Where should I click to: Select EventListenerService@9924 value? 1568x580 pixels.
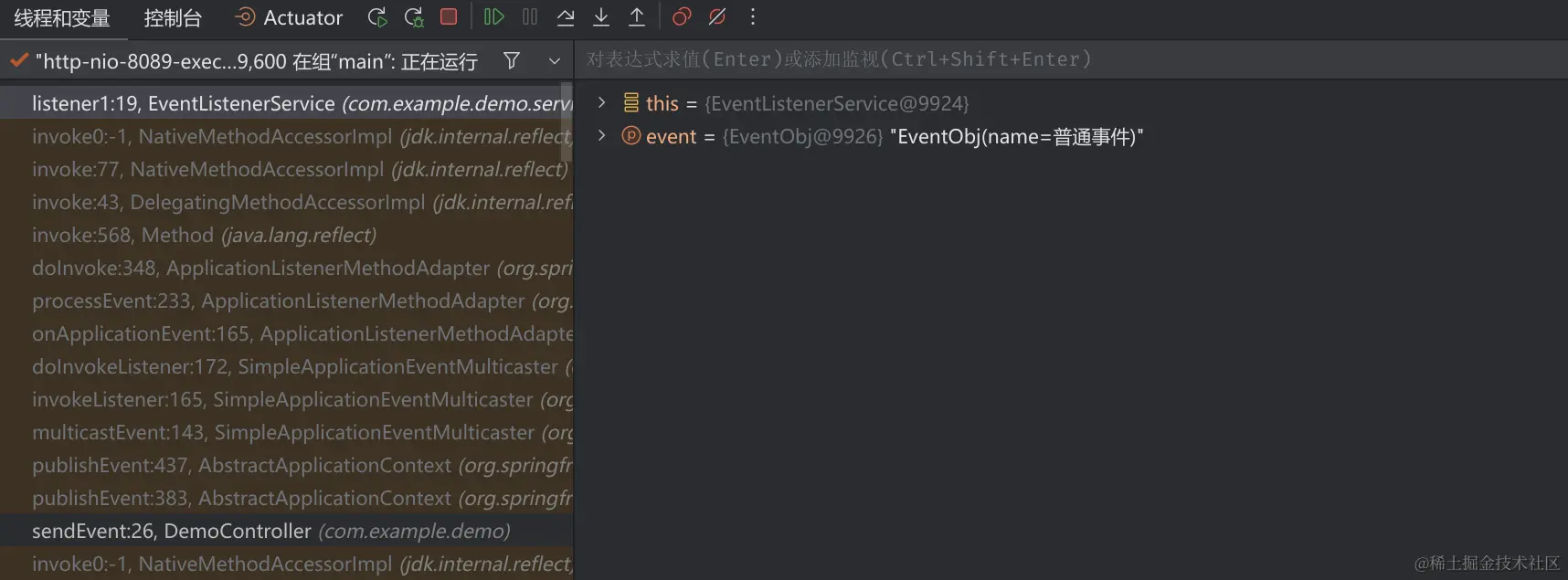click(x=836, y=103)
